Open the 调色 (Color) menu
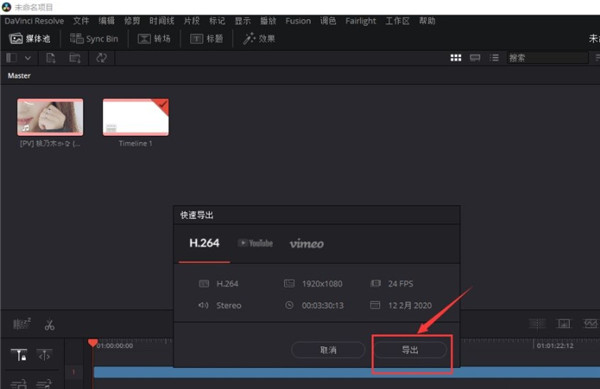The image size is (600, 389). pos(328,21)
